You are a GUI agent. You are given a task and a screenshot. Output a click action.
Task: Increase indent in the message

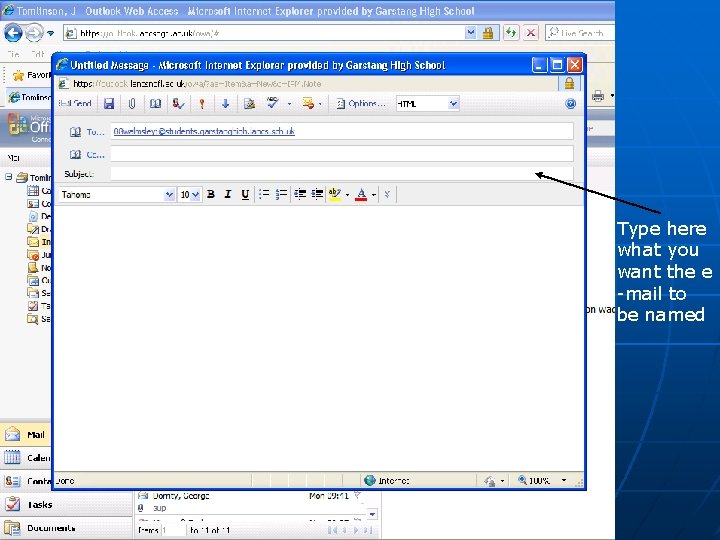[317, 194]
